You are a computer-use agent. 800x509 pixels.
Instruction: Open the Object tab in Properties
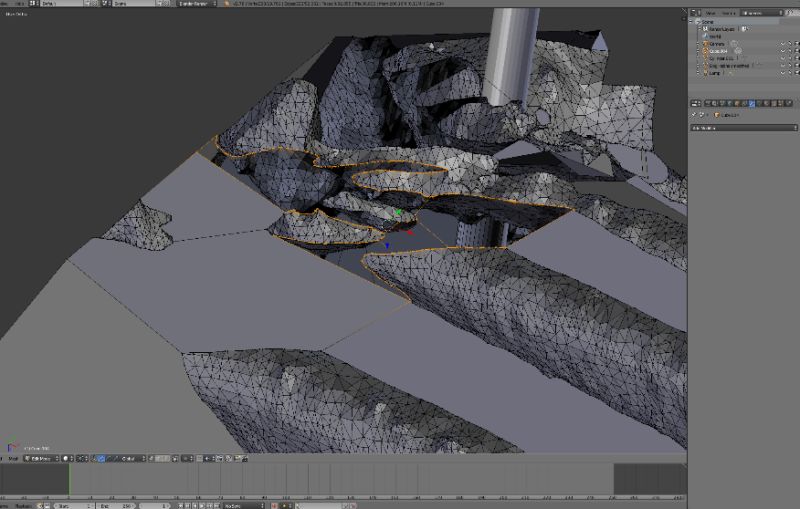click(737, 104)
